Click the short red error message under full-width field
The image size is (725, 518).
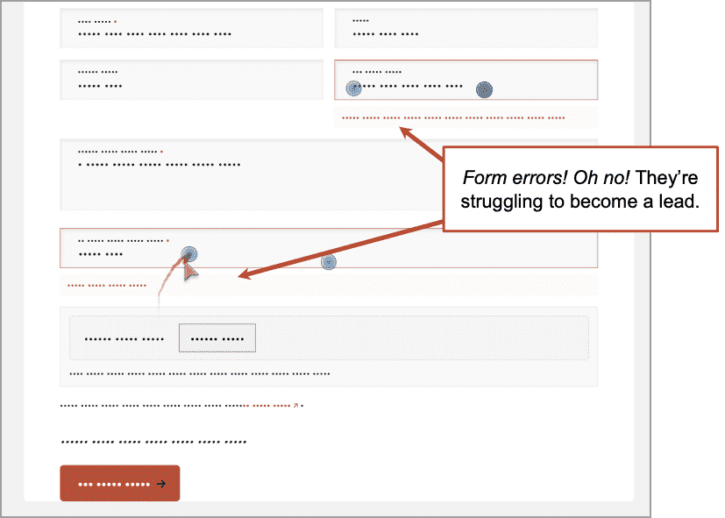point(107,285)
